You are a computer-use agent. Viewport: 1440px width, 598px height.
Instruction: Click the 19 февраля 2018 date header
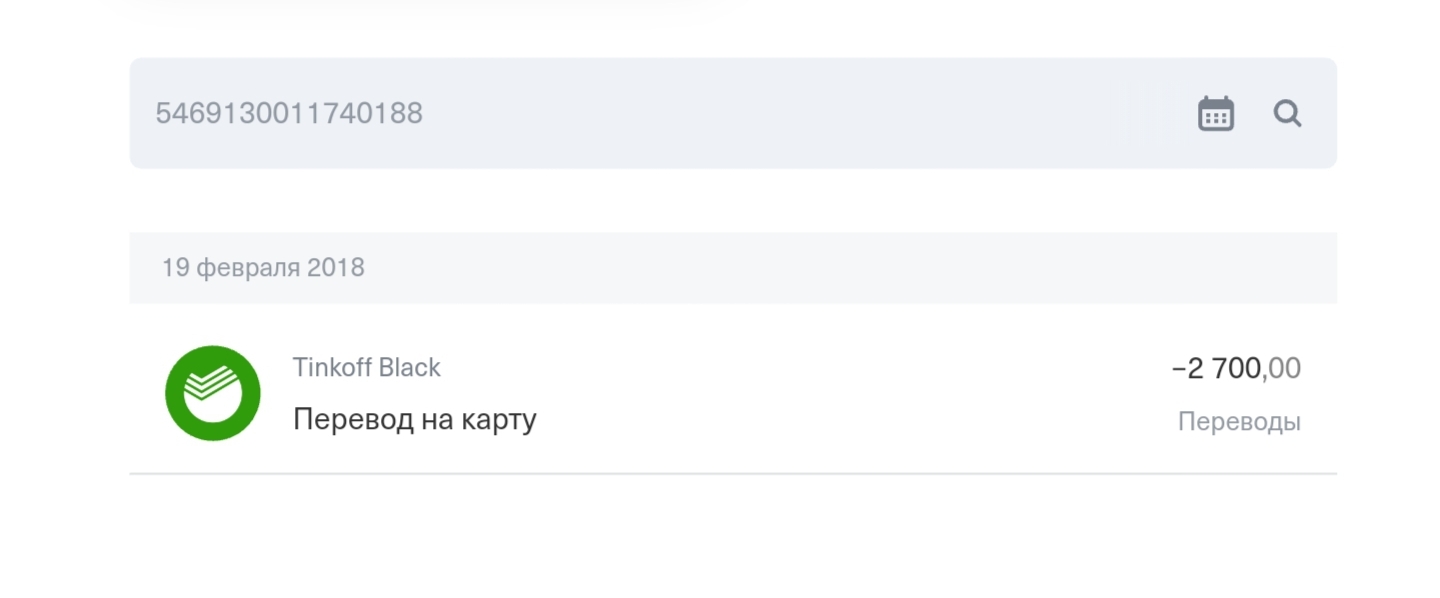click(x=263, y=267)
